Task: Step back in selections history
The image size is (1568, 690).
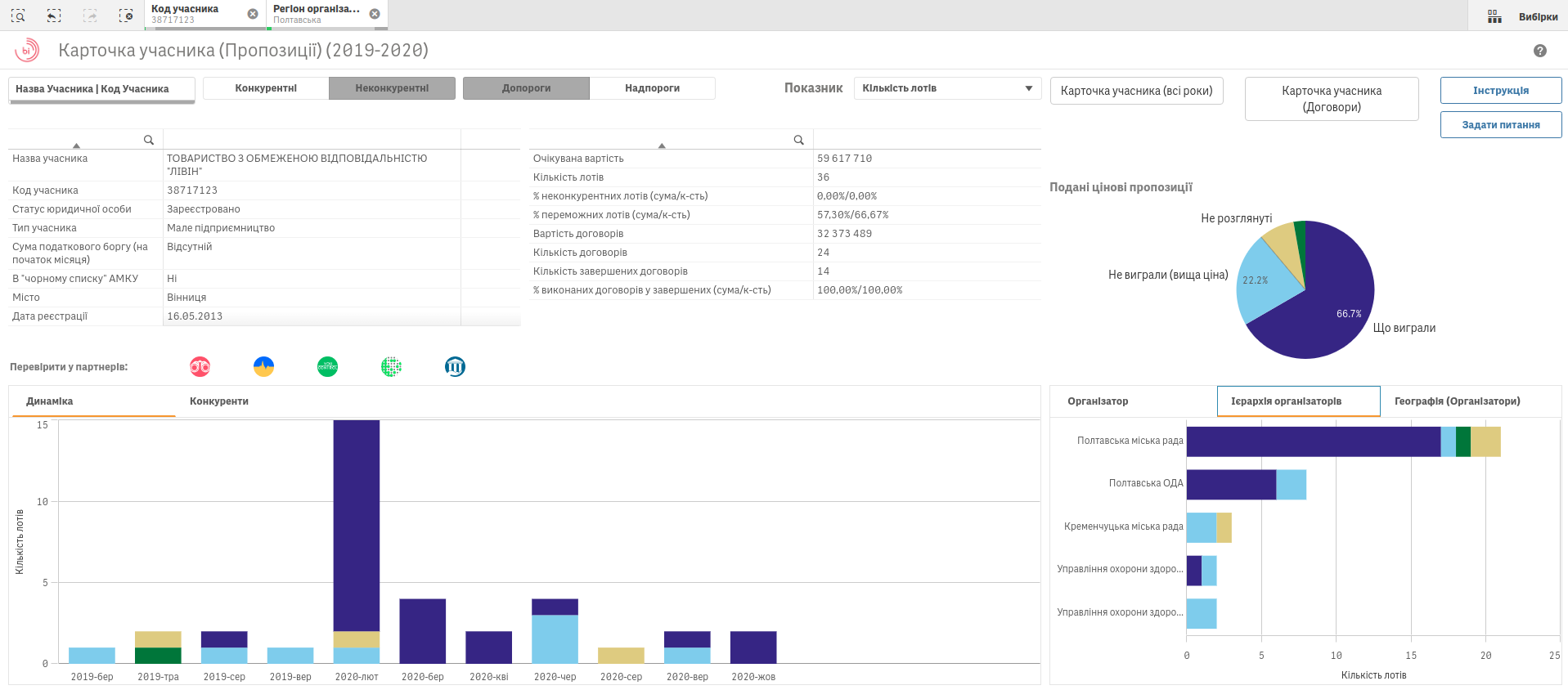Action: 54,16
